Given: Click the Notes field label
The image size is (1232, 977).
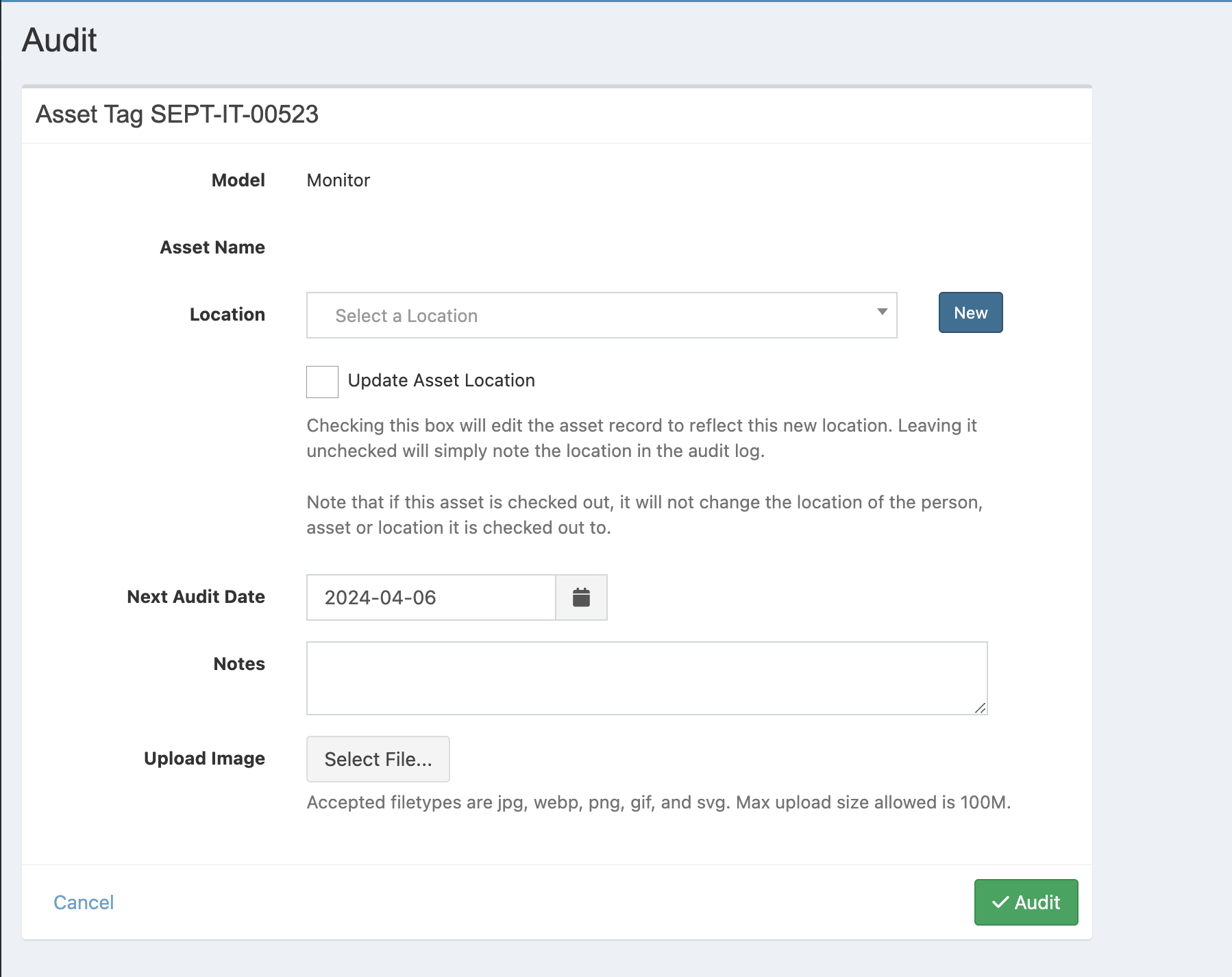Looking at the screenshot, I should click(239, 664).
